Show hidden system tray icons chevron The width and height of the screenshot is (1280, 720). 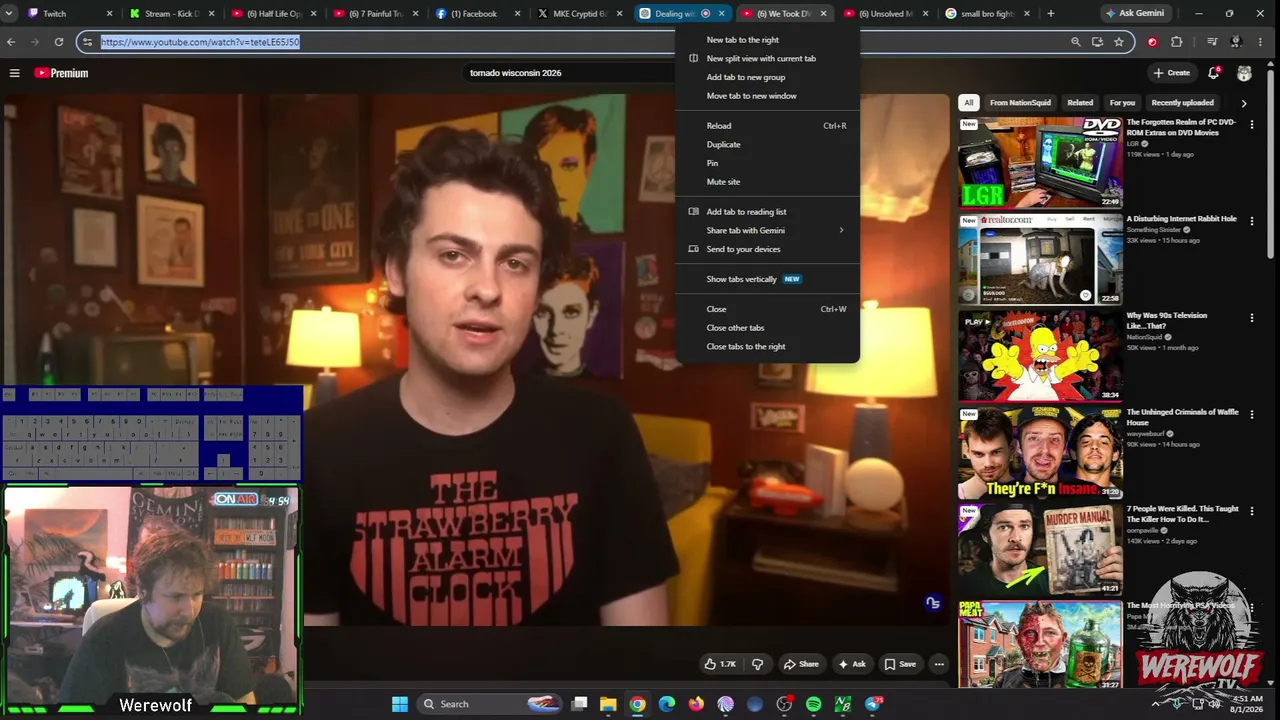point(1154,704)
